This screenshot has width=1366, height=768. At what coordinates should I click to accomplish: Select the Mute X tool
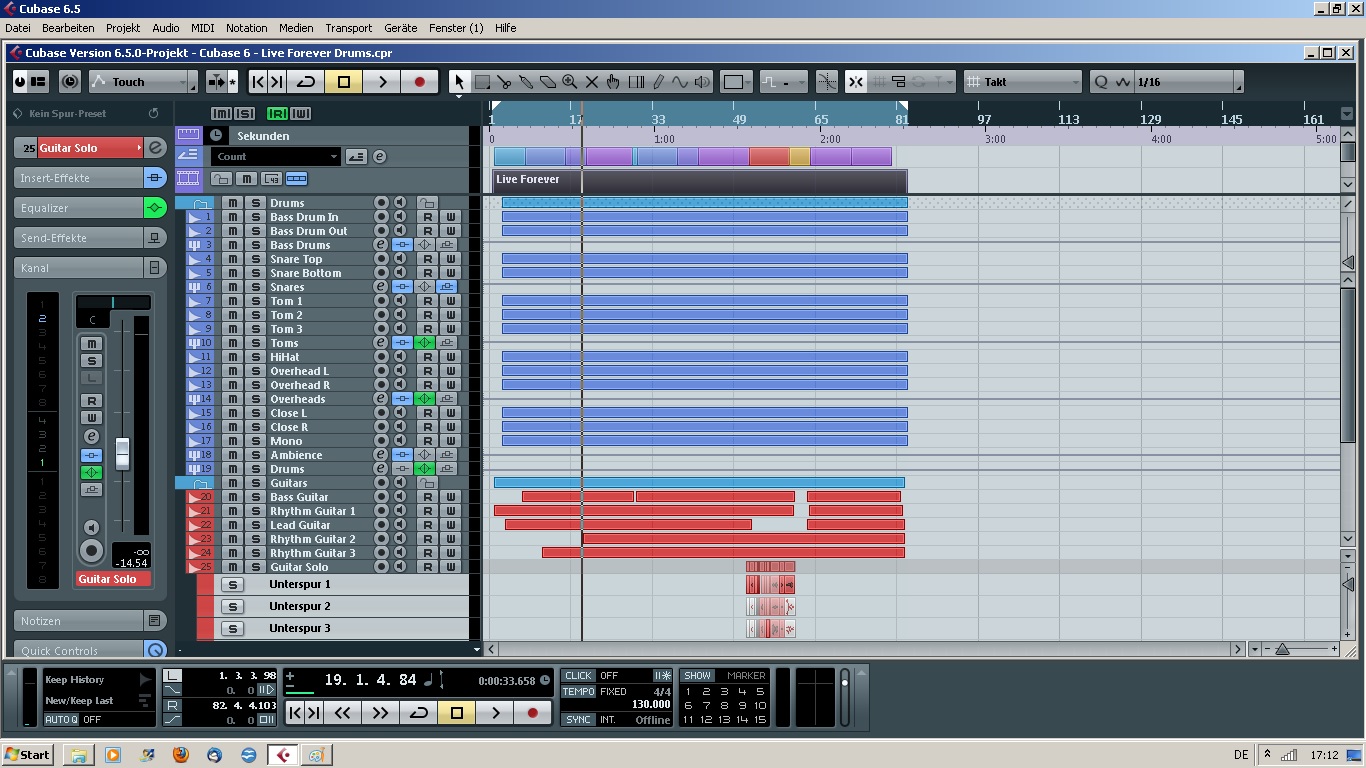591,82
